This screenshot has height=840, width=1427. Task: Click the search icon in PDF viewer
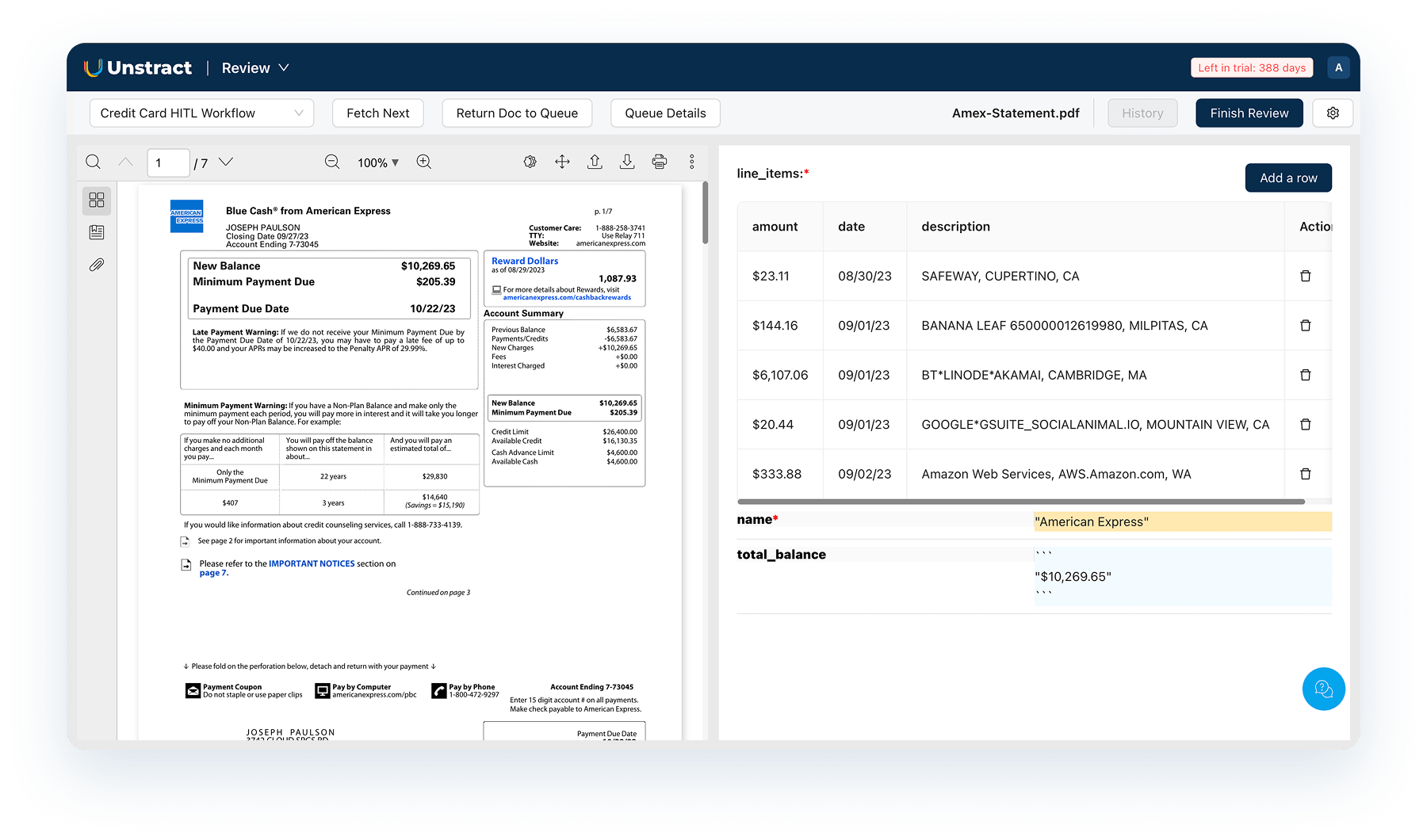pyautogui.click(x=93, y=162)
